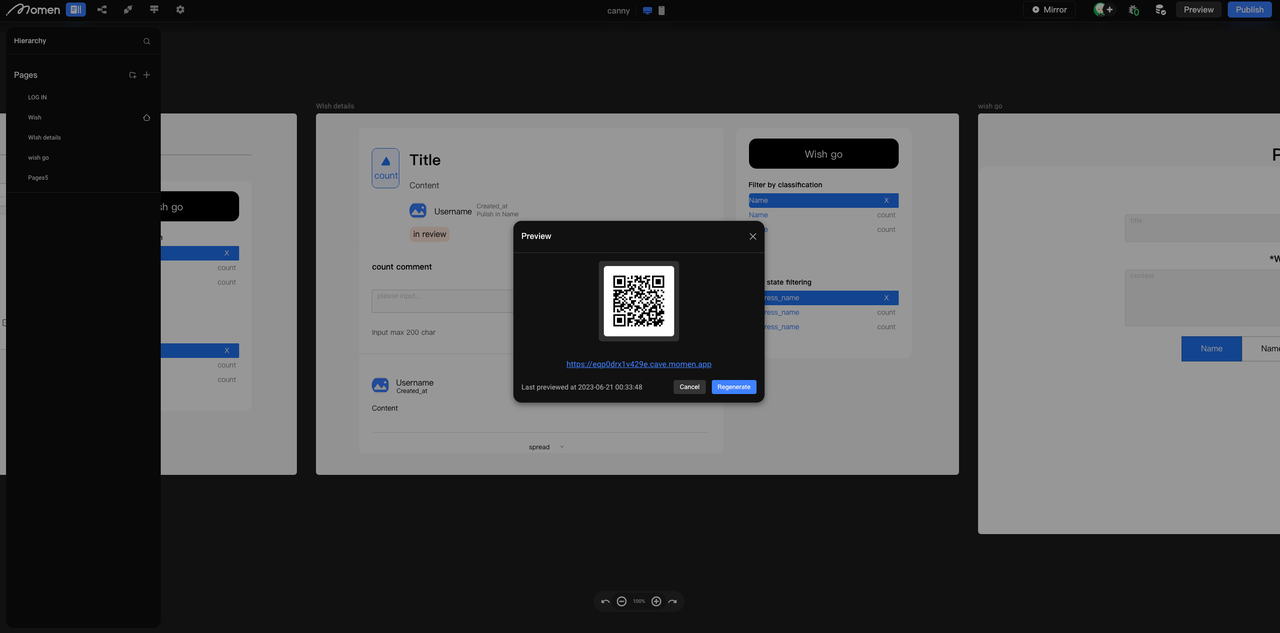Click X on selected progress_name row
This screenshot has width=1280, height=633.
coord(886,298)
